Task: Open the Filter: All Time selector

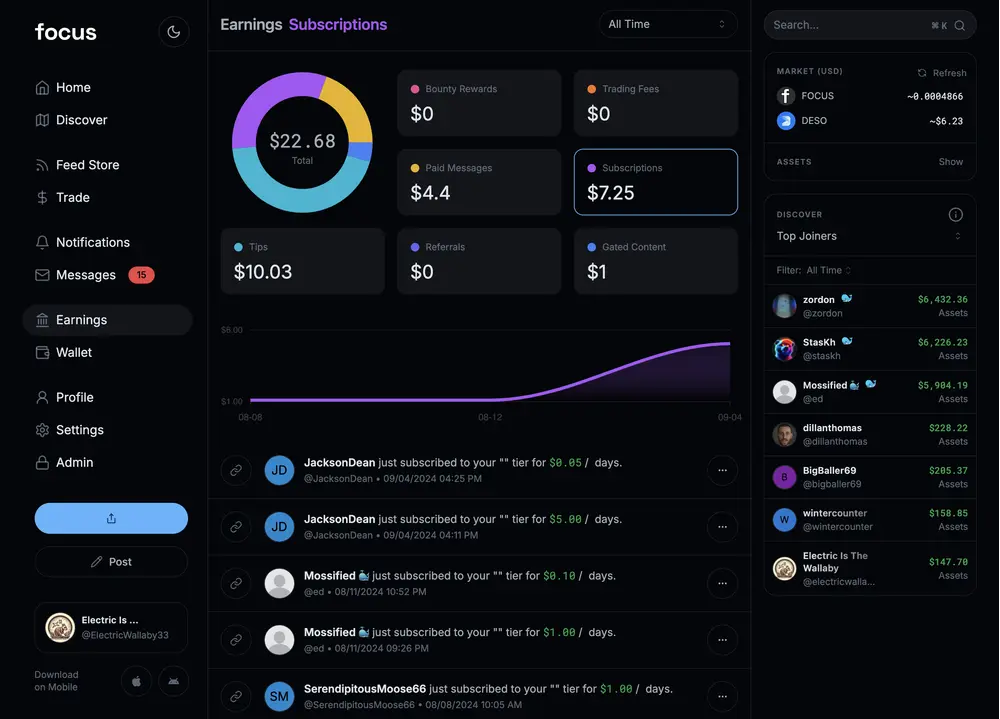Action: [814, 271]
